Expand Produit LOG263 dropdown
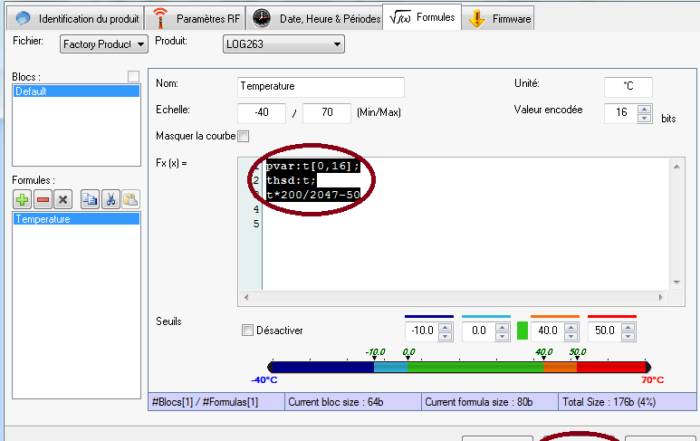Screen dimensions: 700x441 click(x=283, y=44)
